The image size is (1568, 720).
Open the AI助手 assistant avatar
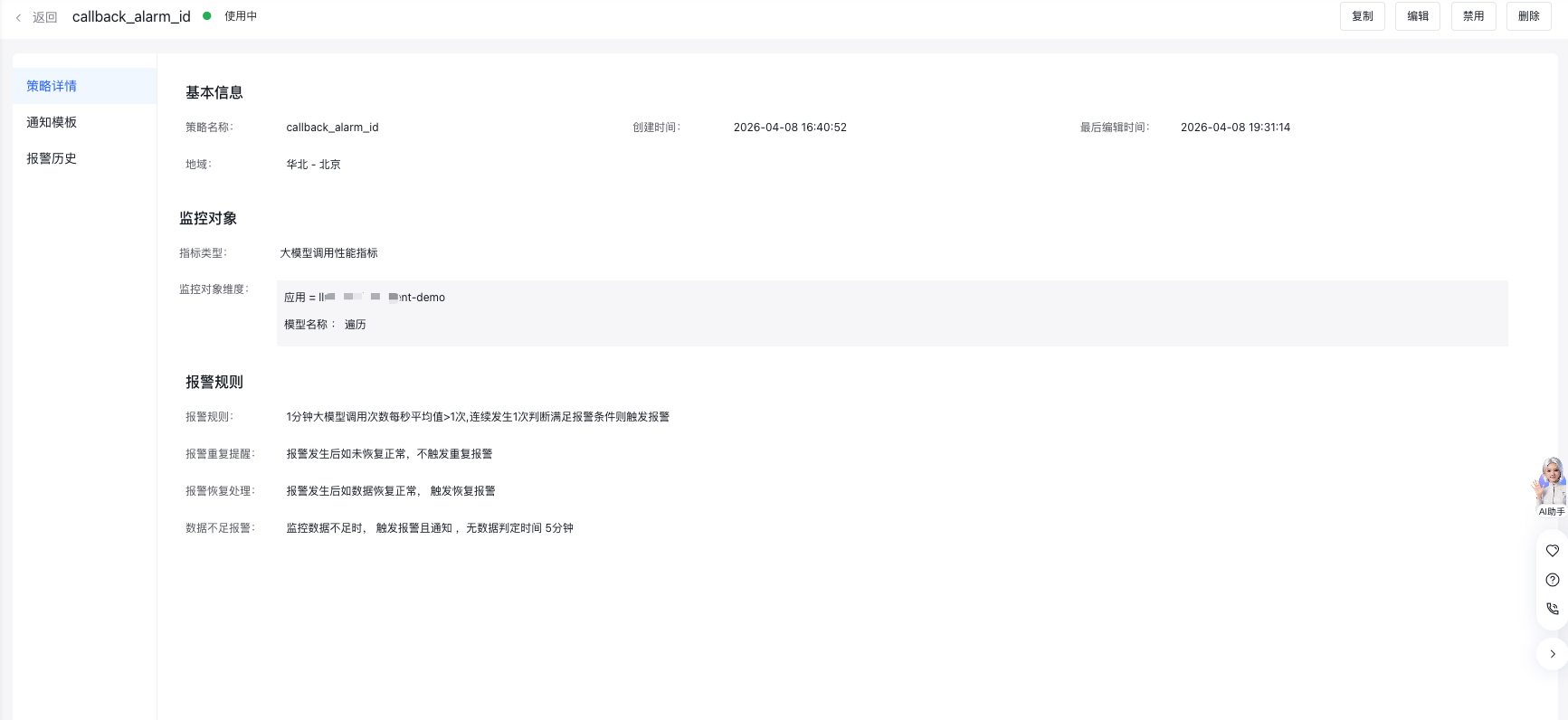pyautogui.click(x=1551, y=484)
